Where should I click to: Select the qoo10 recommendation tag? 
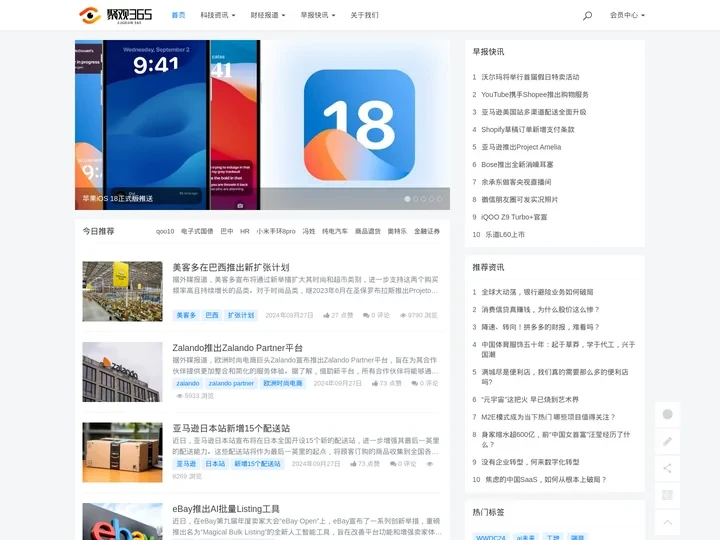coord(165,231)
